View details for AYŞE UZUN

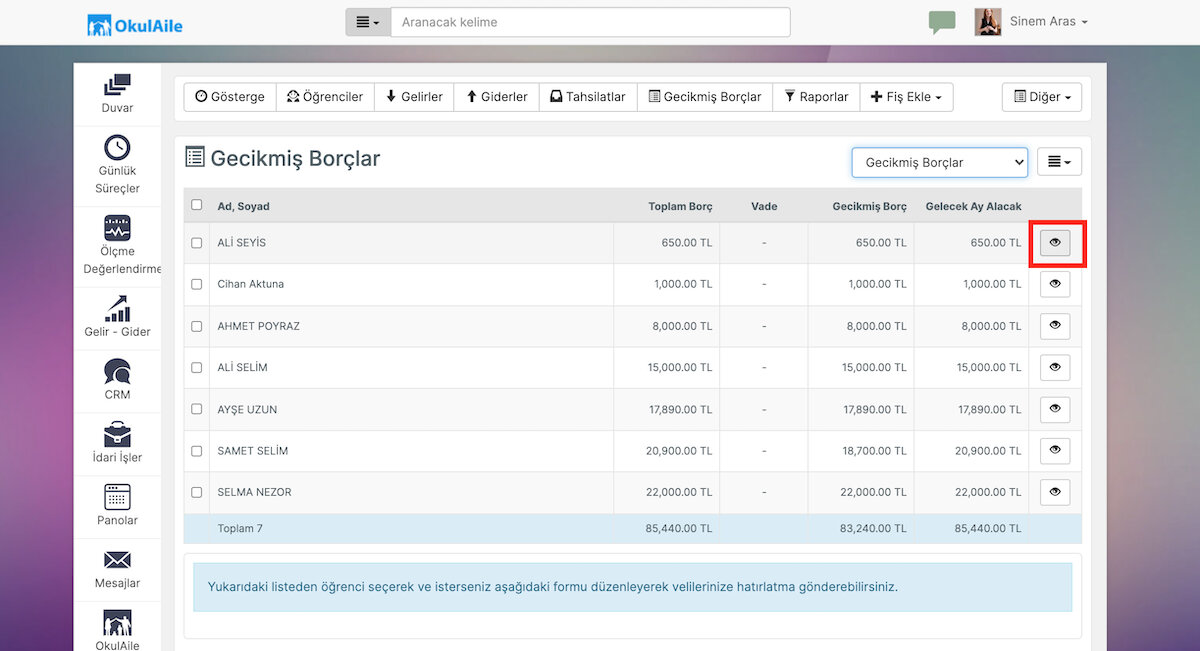1055,409
